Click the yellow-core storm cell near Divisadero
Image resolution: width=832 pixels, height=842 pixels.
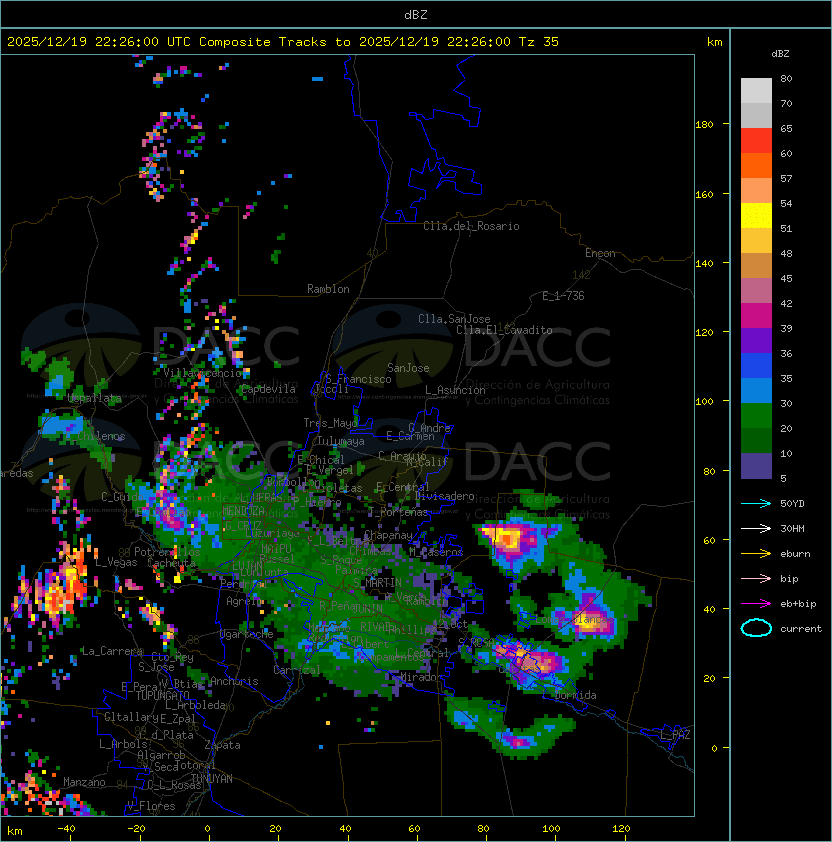[x=508, y=540]
